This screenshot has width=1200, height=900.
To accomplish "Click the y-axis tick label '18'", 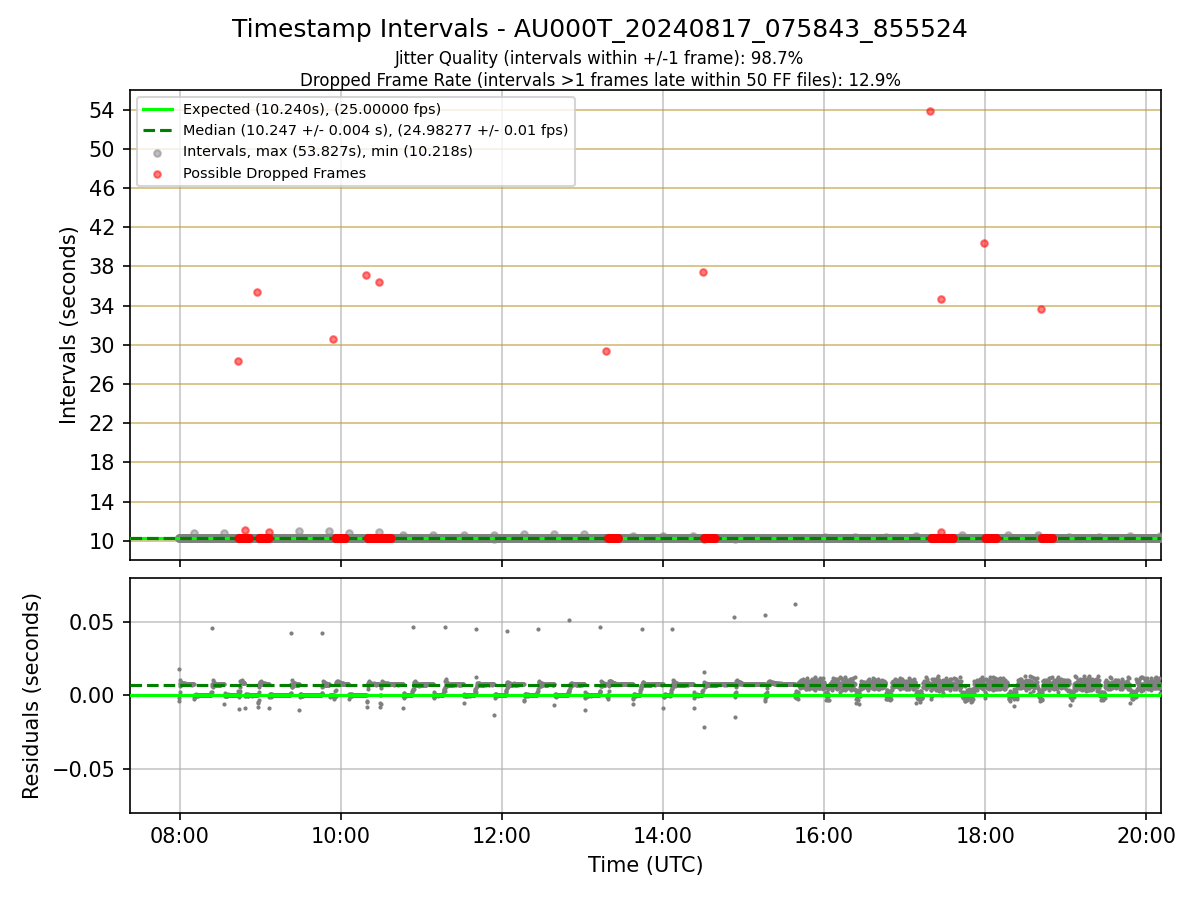I will (103, 462).
